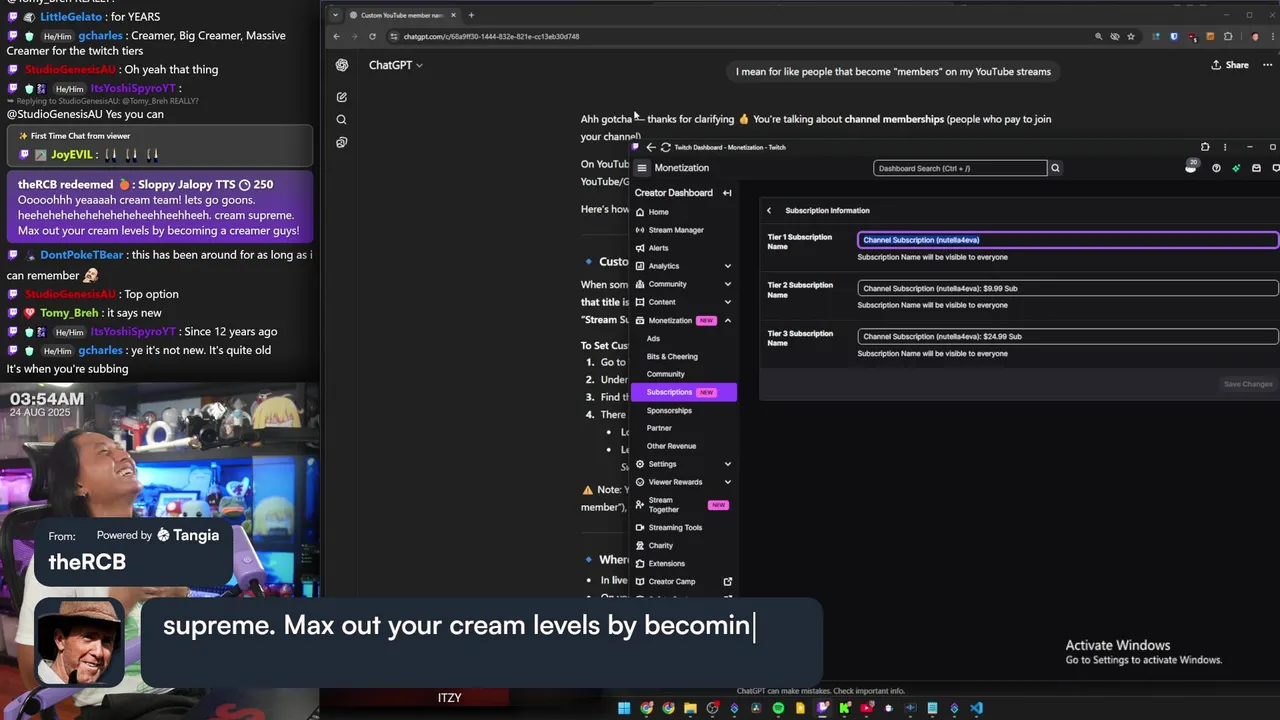Click the Tier 1 Subscription Name field
This screenshot has width=1280, height=720.
point(1068,240)
